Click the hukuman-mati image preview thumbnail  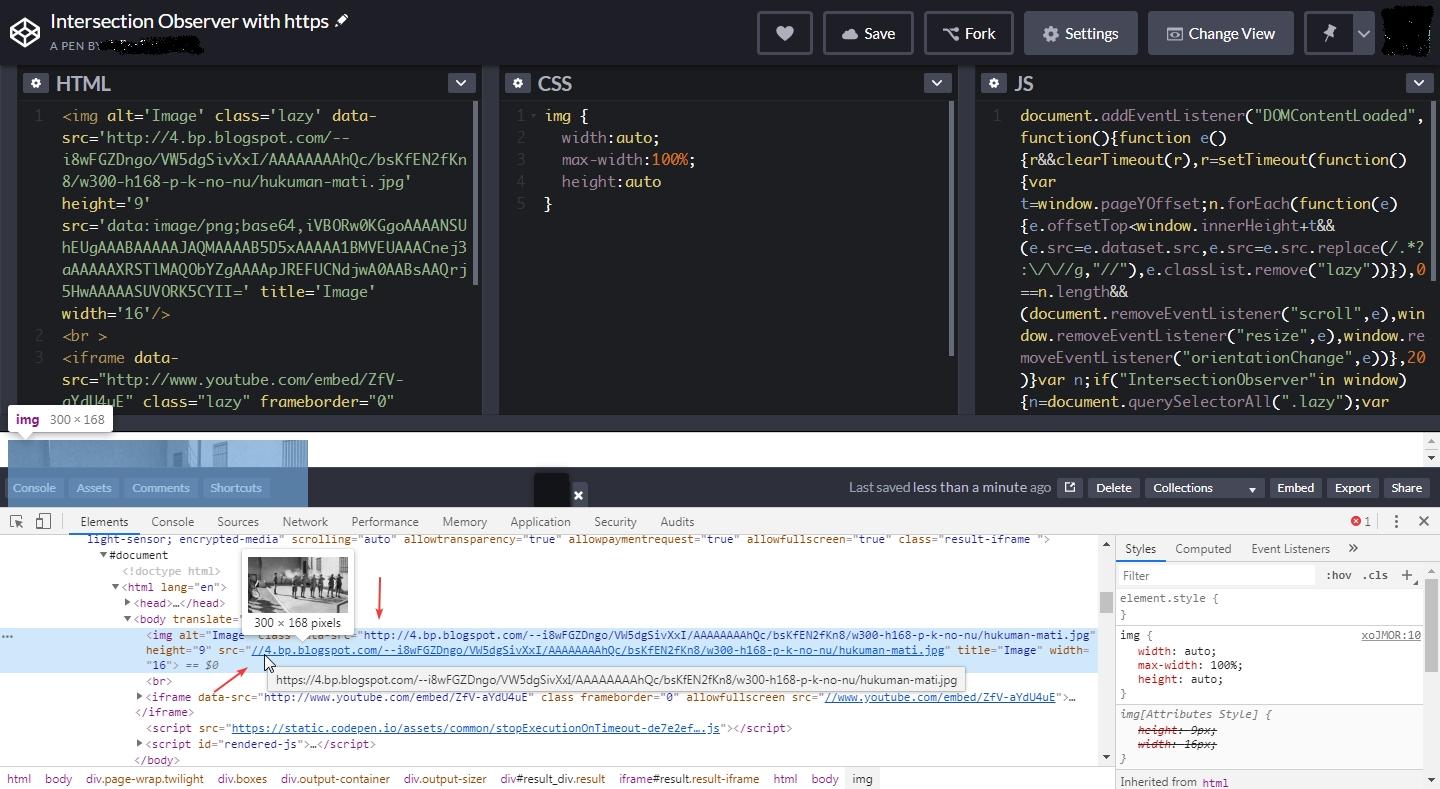point(298,585)
